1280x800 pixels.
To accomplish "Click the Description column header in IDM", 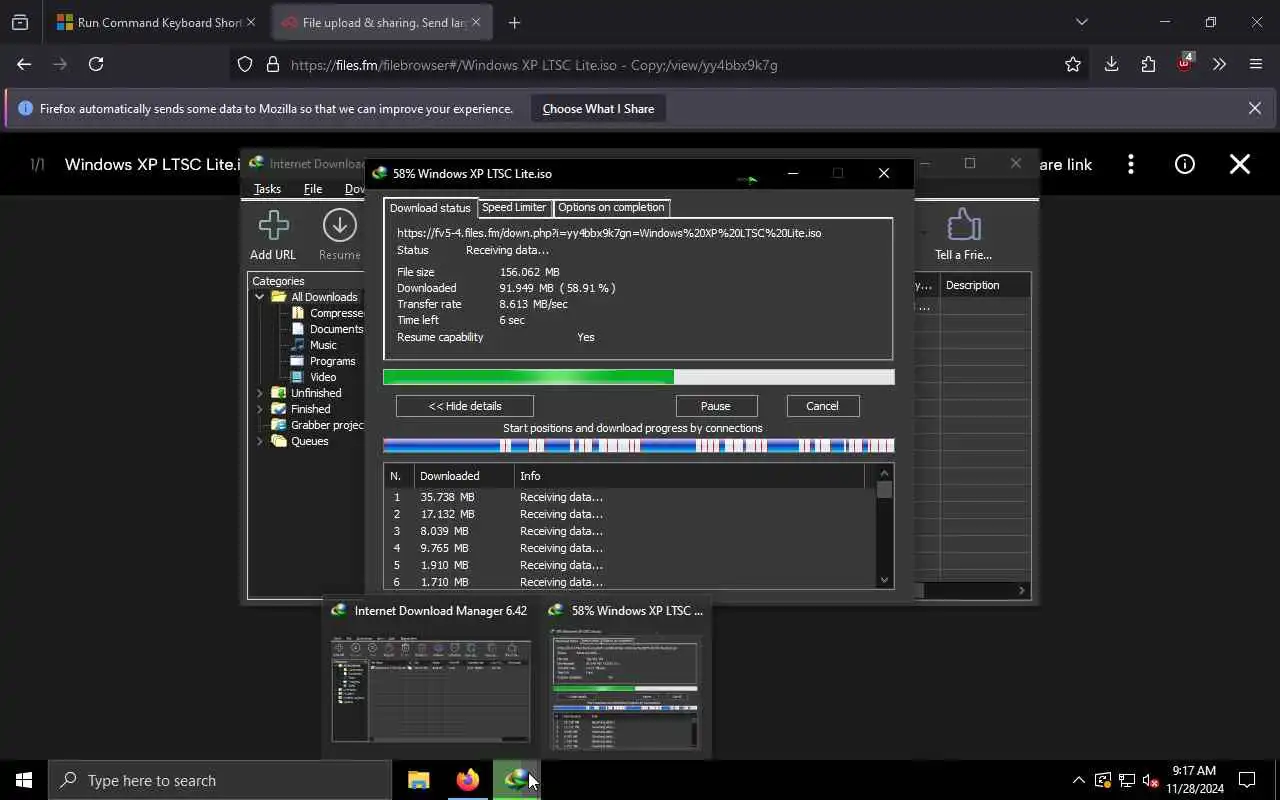I will 984,285.
